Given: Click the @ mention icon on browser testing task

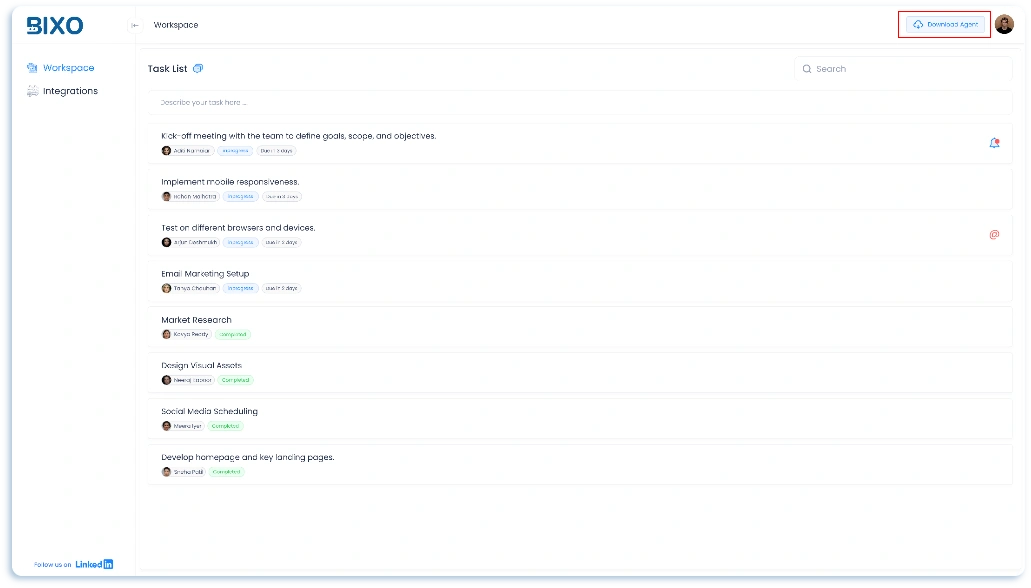Looking at the screenshot, I should point(994,234).
